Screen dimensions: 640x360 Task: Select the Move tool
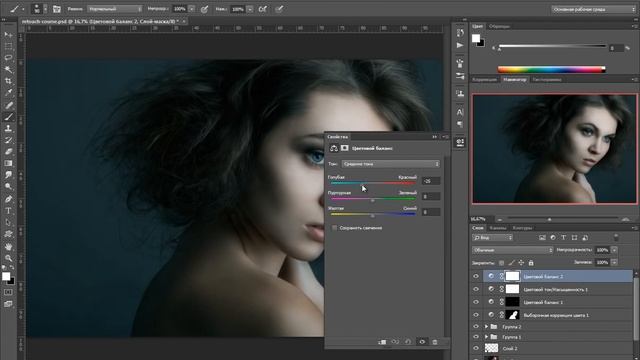coord(8,35)
